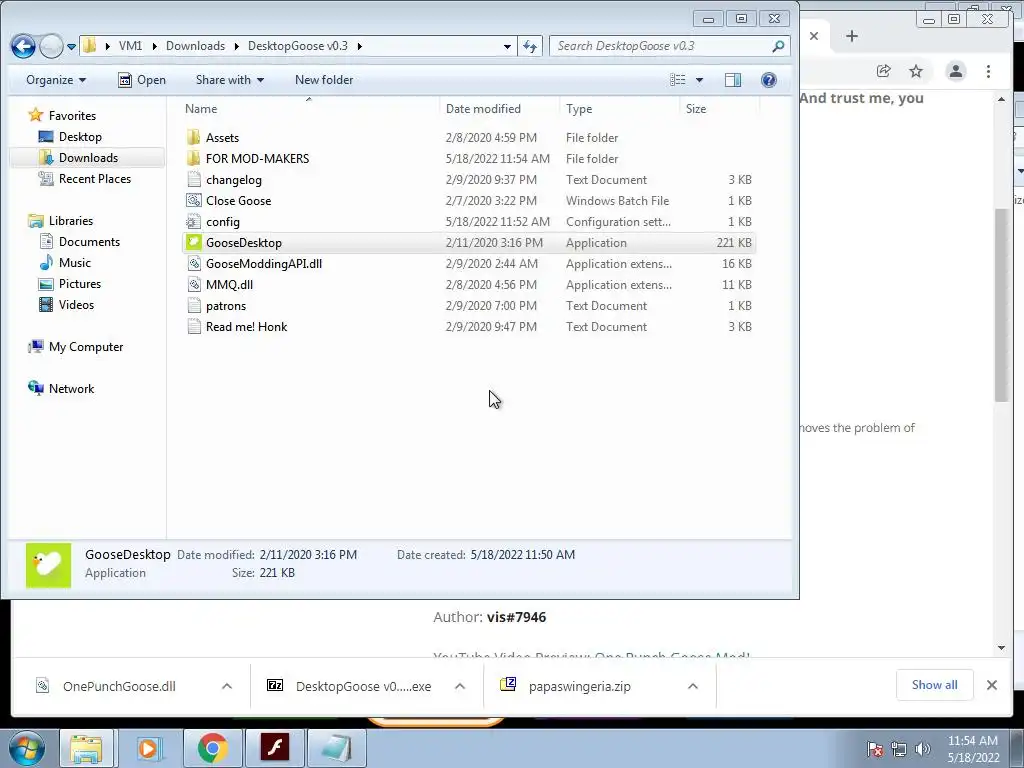
Task: Open a new Chrome tab with plus
Action: (852, 37)
